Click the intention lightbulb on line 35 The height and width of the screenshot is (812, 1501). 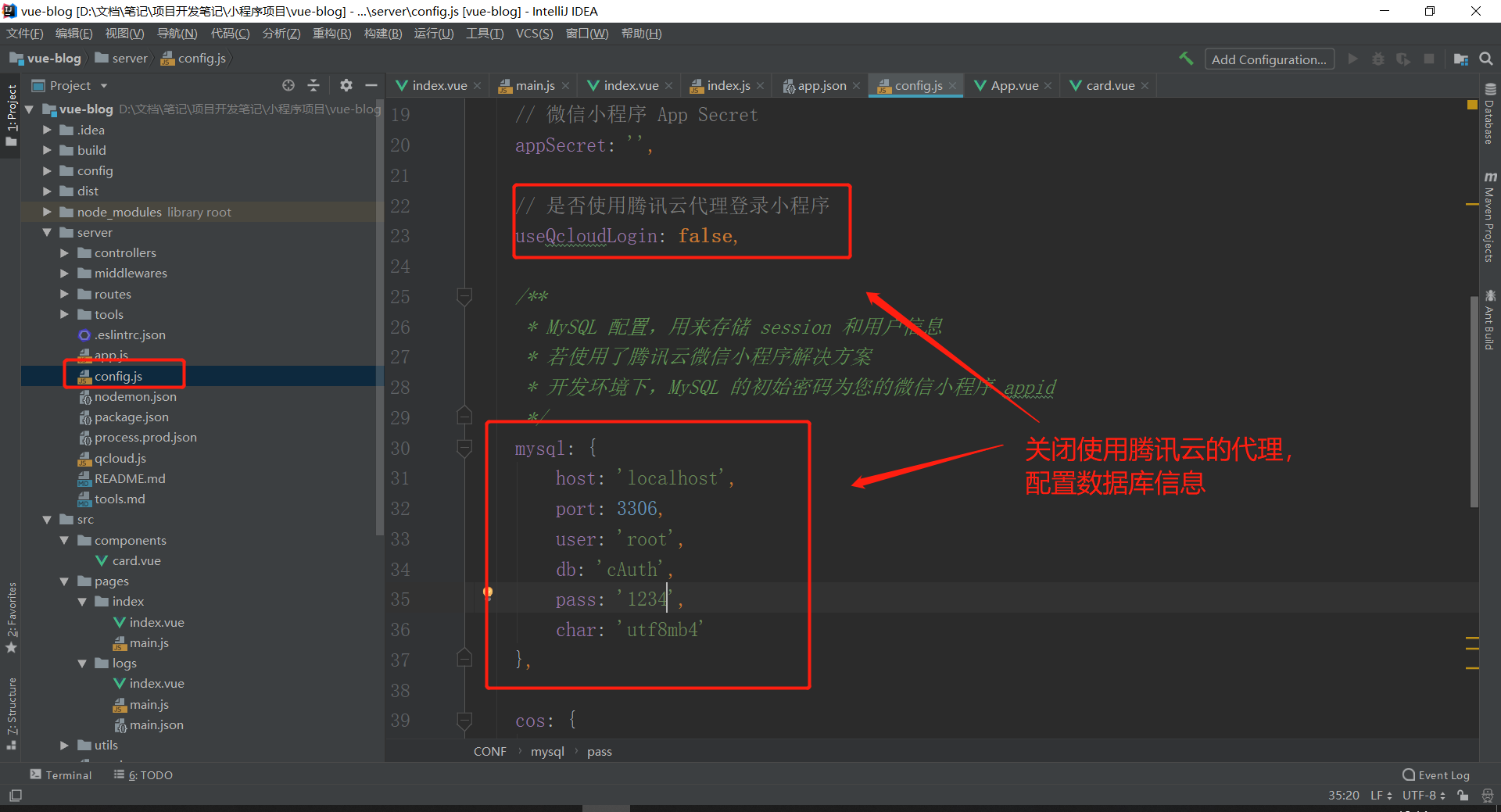pyautogui.click(x=488, y=592)
